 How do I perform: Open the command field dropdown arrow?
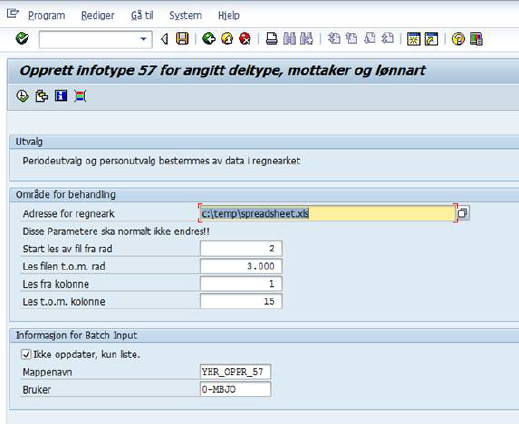pos(143,39)
